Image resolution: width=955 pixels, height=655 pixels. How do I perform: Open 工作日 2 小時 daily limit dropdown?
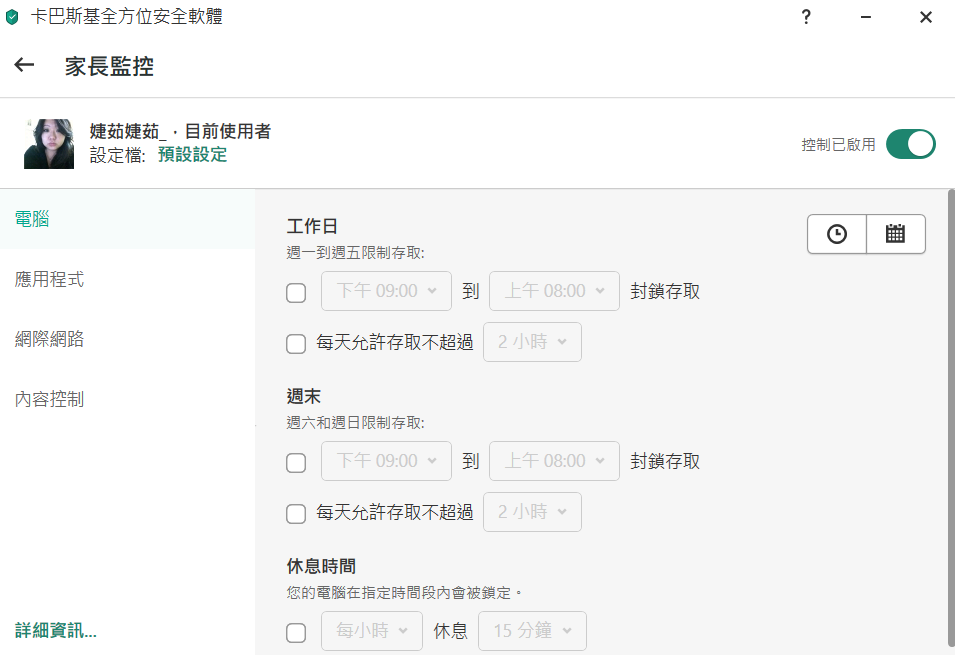[x=532, y=342]
